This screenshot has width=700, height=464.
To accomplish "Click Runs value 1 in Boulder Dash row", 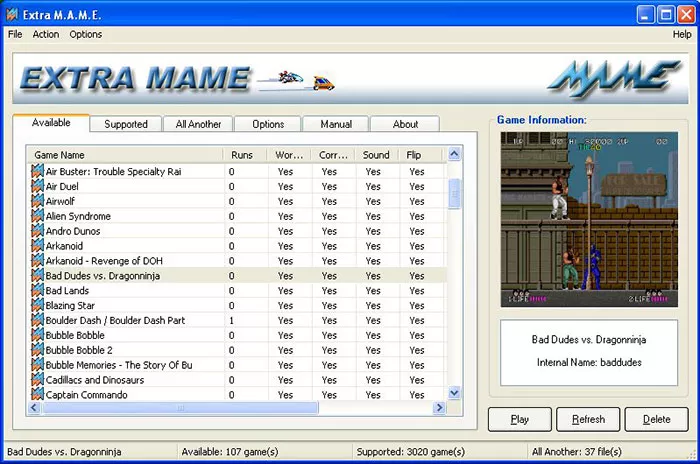I will coord(231,320).
